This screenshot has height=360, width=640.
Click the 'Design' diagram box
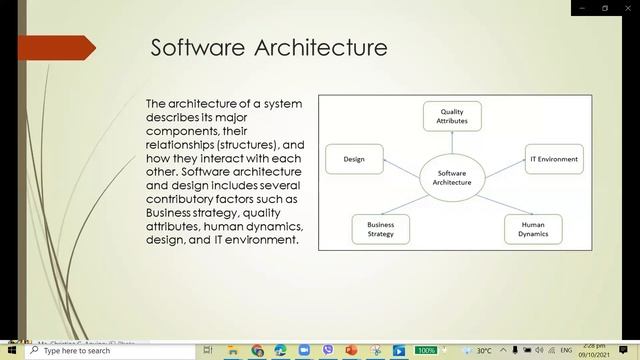pyautogui.click(x=354, y=159)
